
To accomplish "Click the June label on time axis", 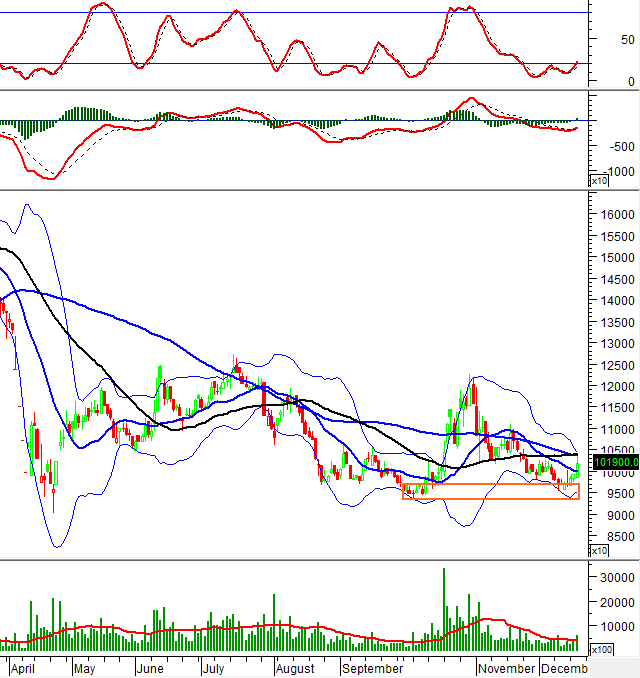I will pyautogui.click(x=149, y=668).
